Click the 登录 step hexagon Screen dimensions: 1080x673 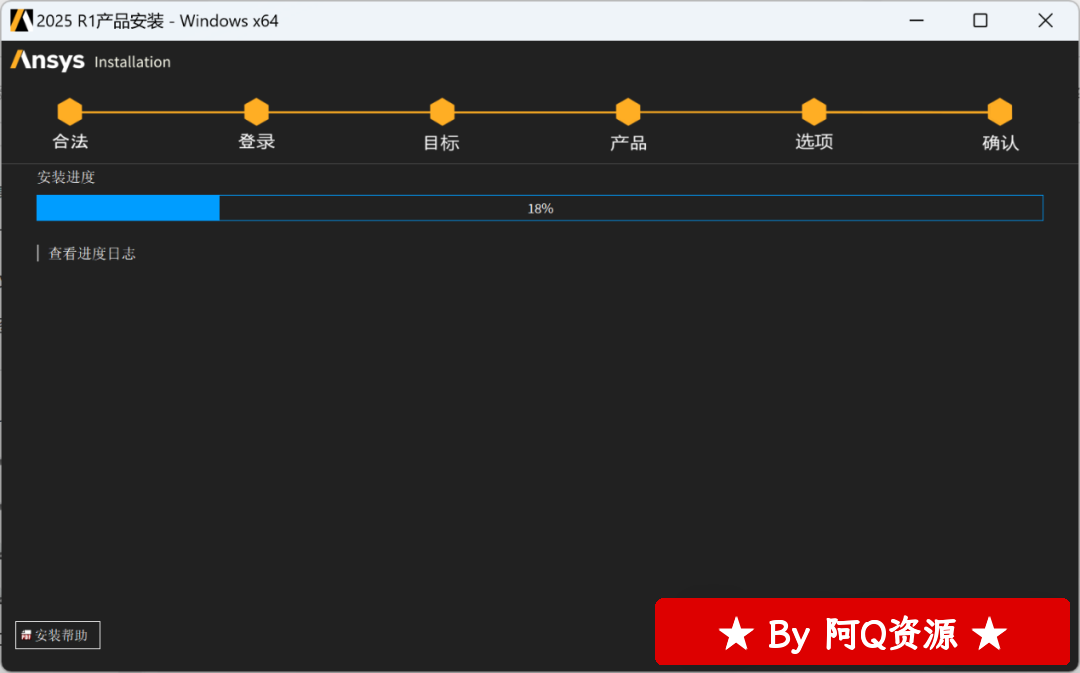tap(256, 112)
